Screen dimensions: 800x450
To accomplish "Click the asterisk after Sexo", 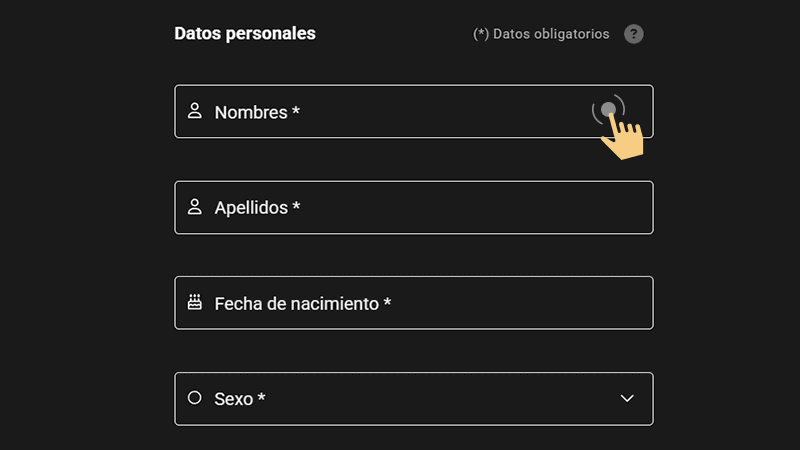I will pyautogui.click(x=261, y=397).
